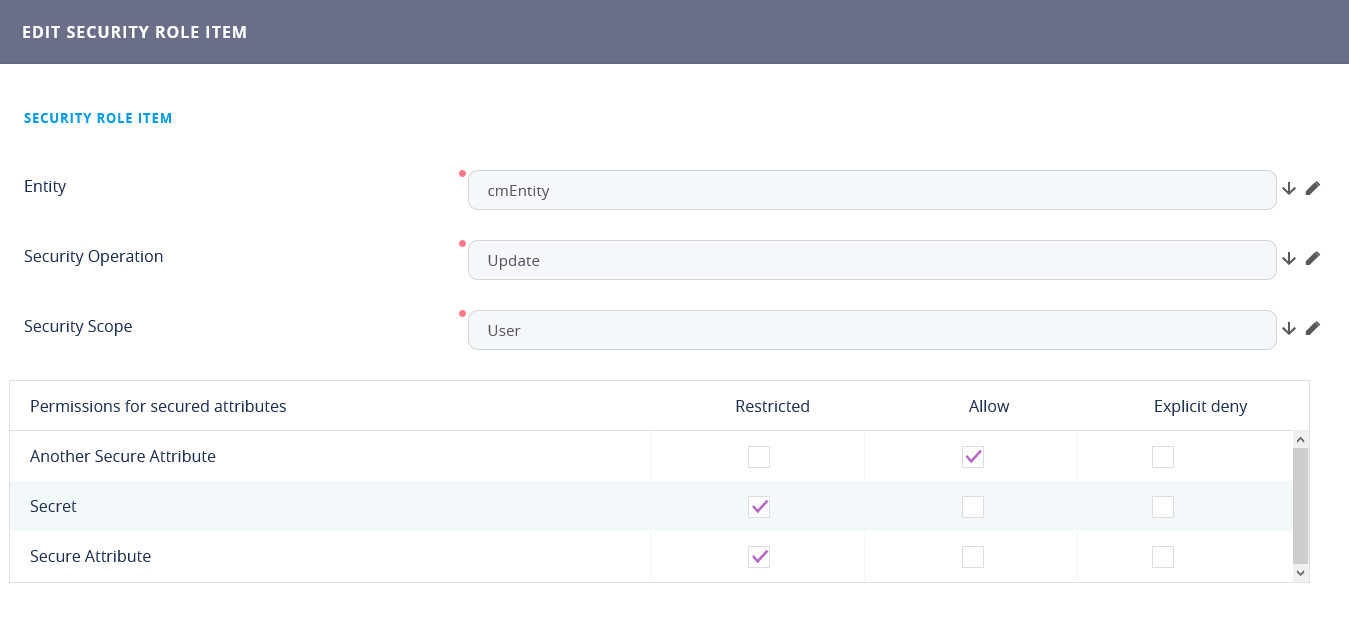Click the cmEntity input field
The width and height of the screenshot is (1349, 634).
pos(871,190)
